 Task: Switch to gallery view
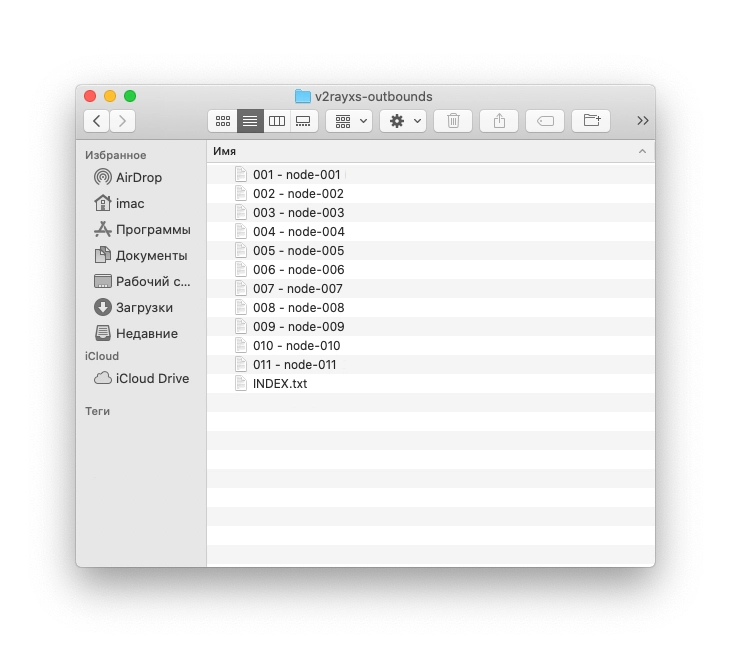303,121
